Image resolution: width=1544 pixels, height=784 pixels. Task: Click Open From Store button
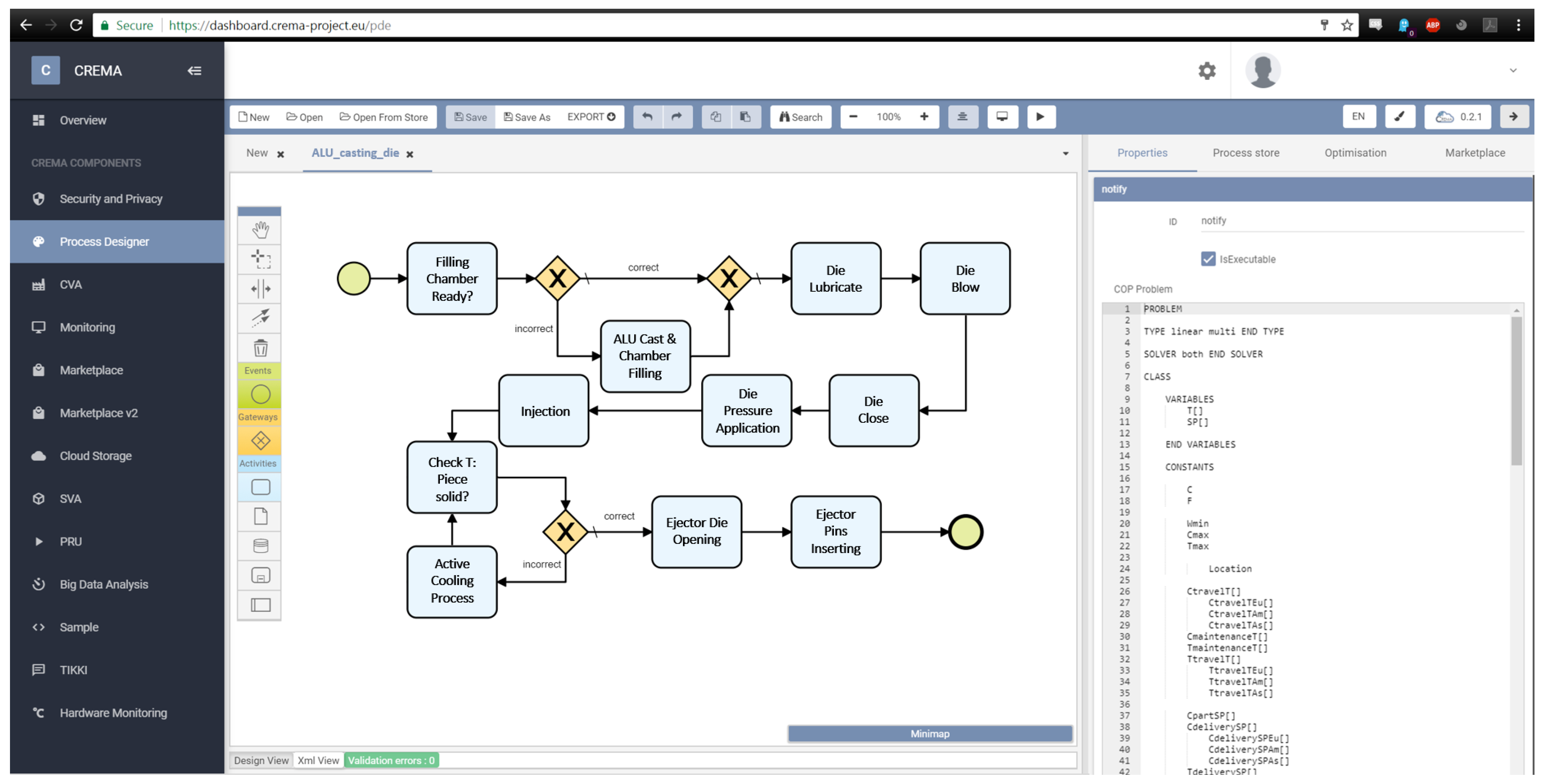coord(384,117)
